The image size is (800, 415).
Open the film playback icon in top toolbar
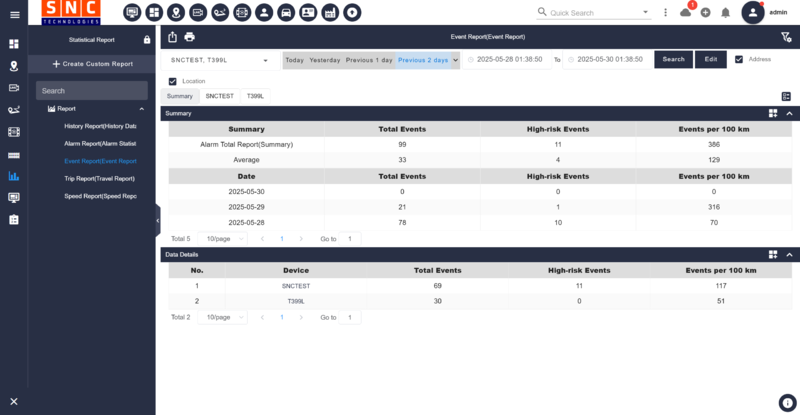point(242,12)
